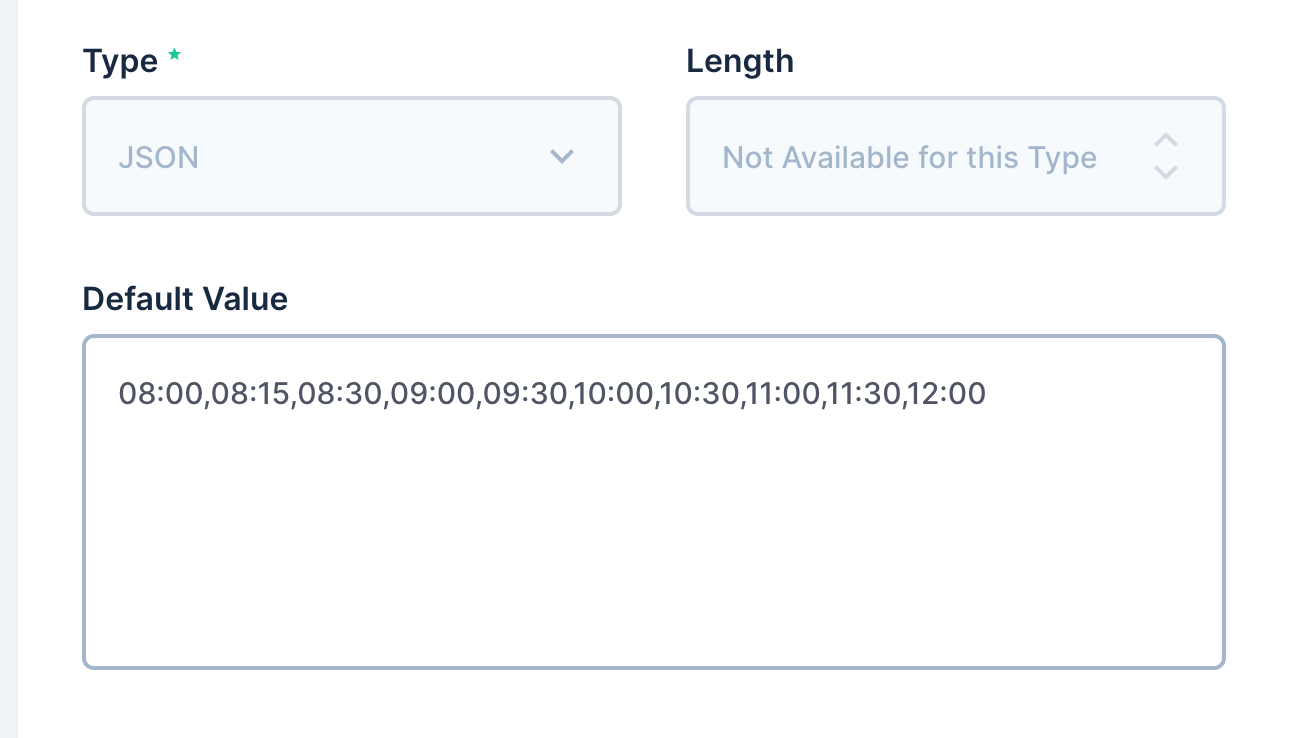The width and height of the screenshot is (1290, 738).
Task: Place cursor after 12:00 in Default Value
Action: [x=988, y=393]
